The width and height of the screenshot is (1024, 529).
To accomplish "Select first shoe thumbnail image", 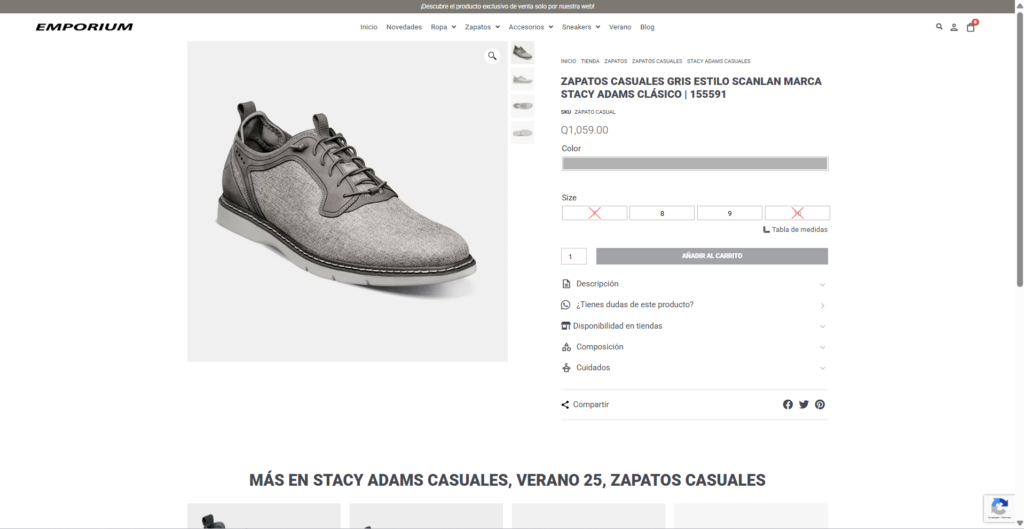I will (522, 53).
